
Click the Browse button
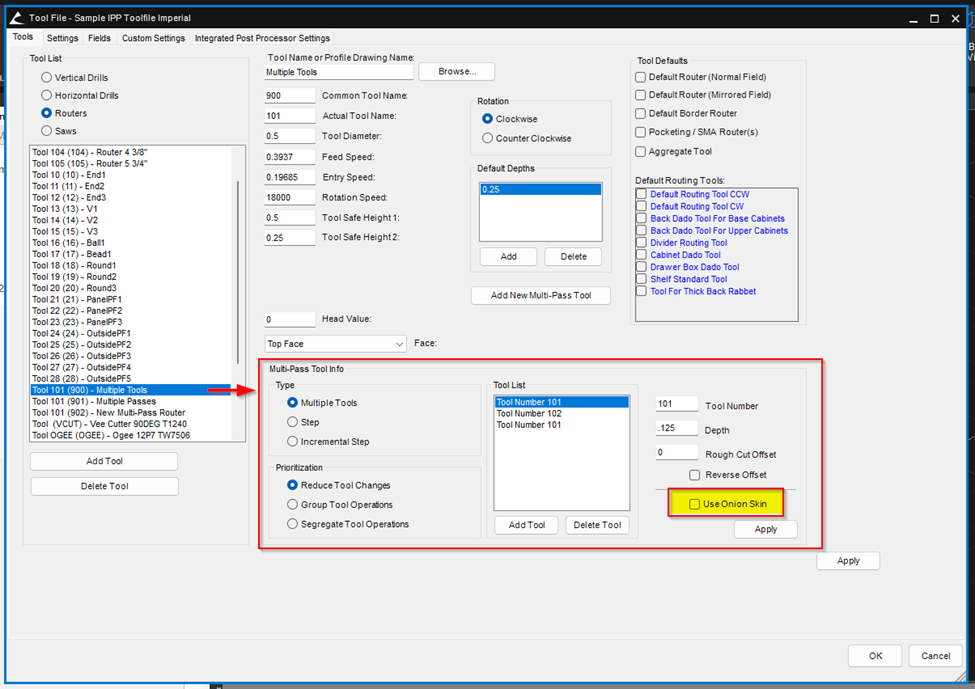point(458,72)
